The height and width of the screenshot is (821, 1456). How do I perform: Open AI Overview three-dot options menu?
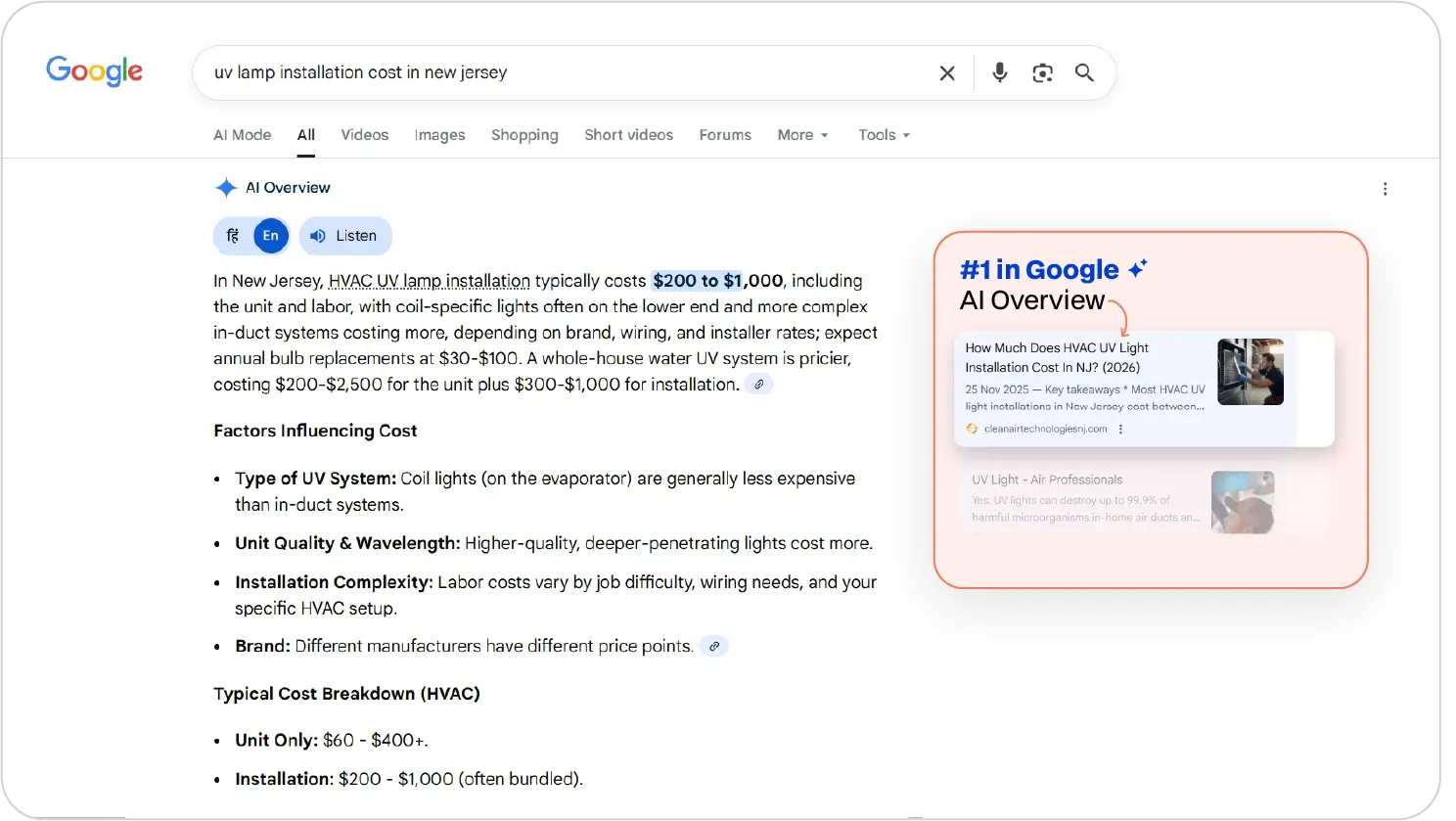click(x=1385, y=189)
